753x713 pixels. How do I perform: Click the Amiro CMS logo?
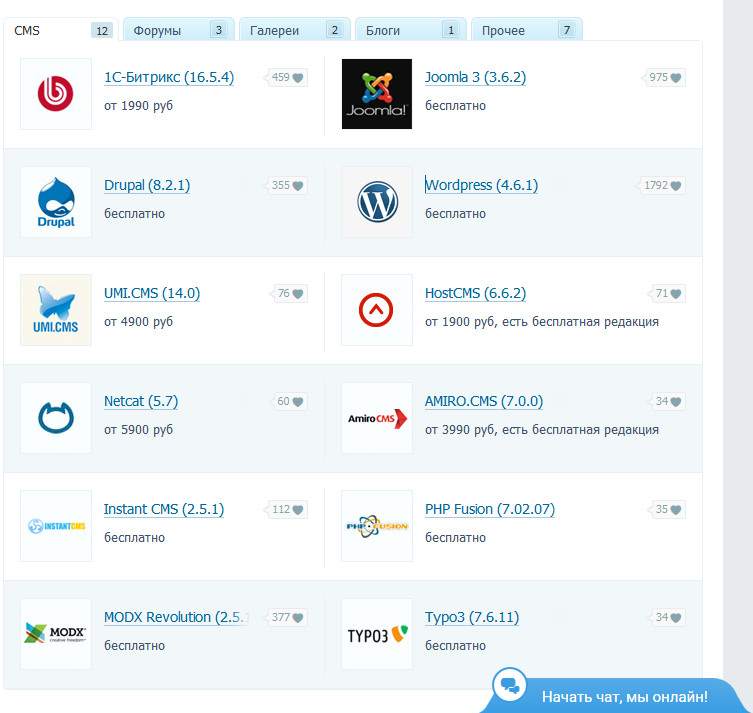tap(377, 418)
